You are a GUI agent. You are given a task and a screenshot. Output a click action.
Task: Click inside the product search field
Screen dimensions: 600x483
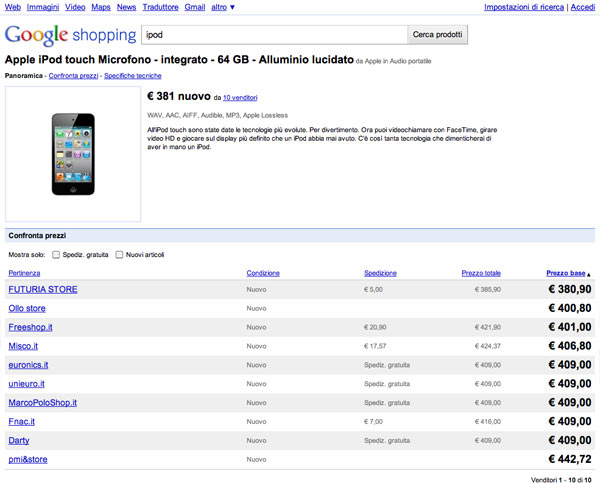[x=273, y=35]
